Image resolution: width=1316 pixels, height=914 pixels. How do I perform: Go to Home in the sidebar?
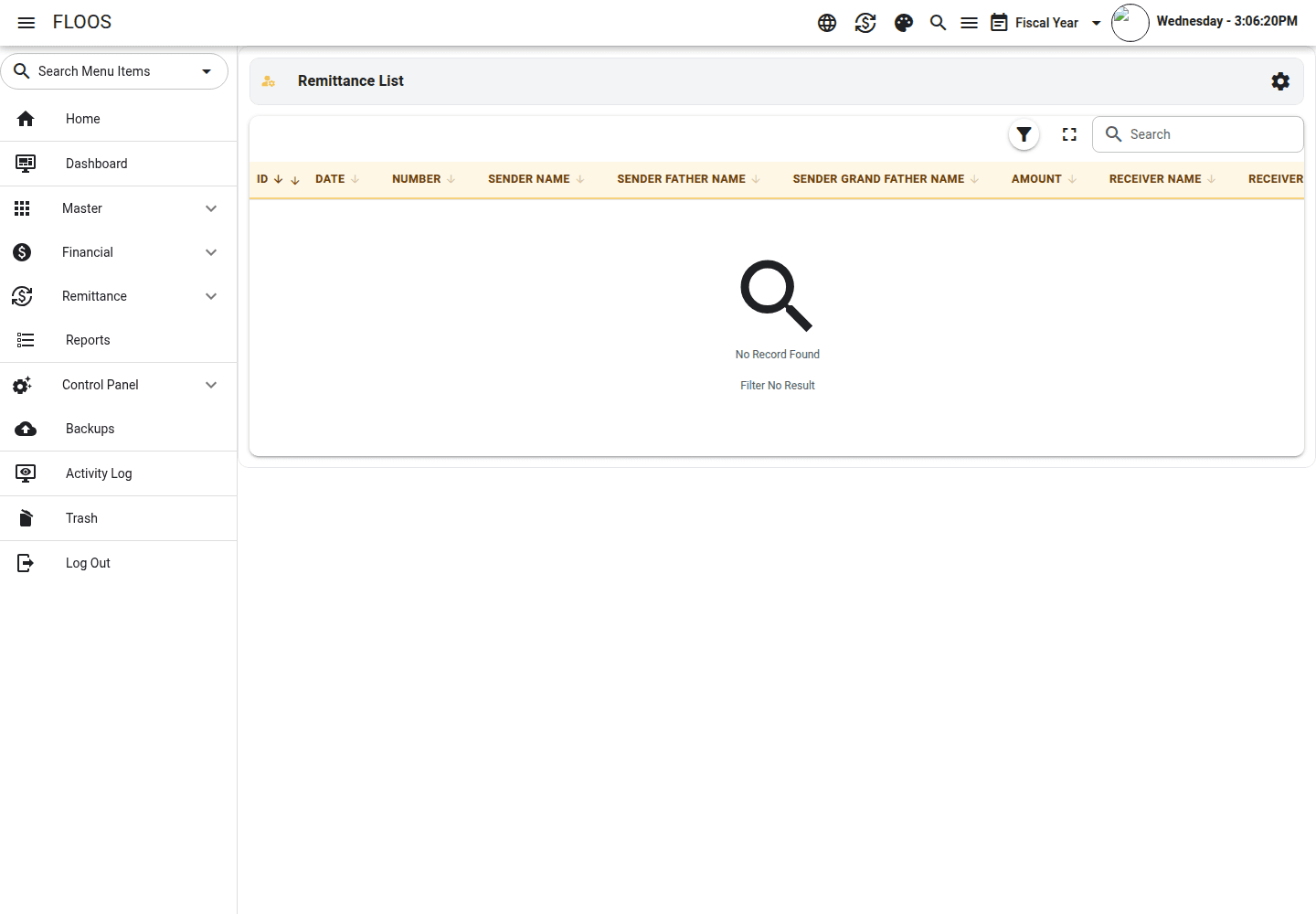(x=119, y=119)
